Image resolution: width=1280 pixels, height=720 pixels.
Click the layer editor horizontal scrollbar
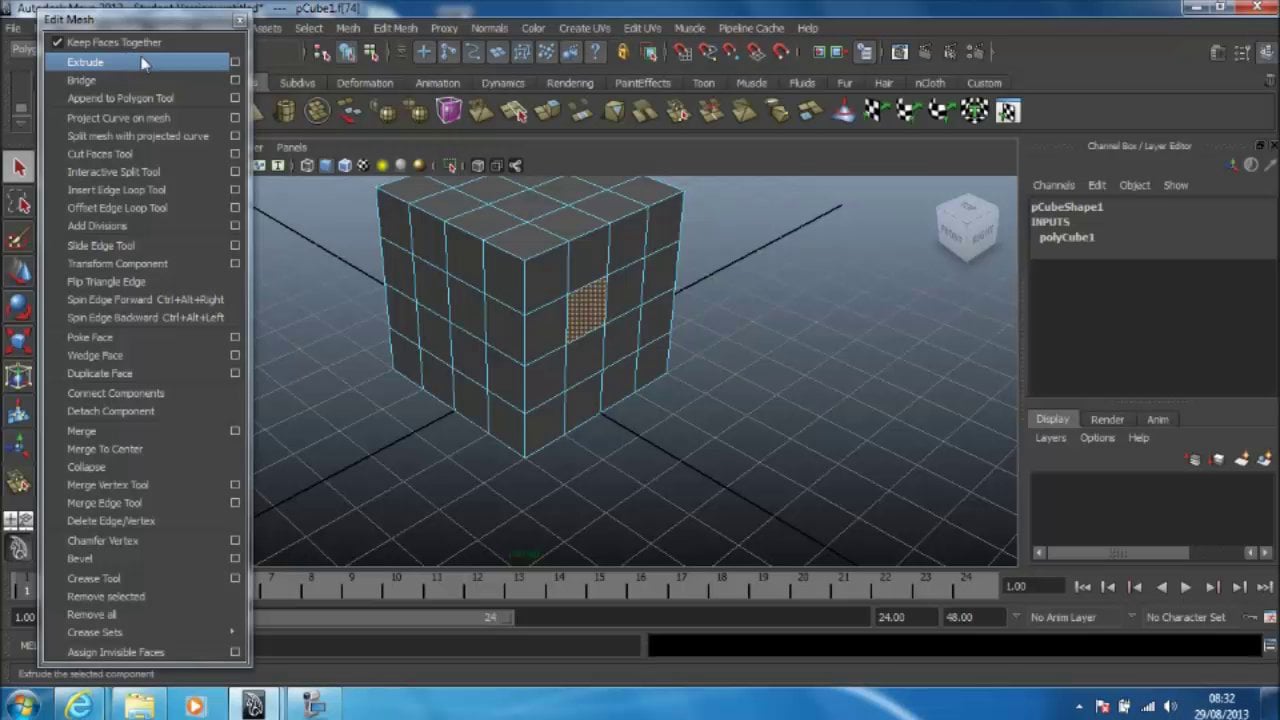click(1117, 553)
